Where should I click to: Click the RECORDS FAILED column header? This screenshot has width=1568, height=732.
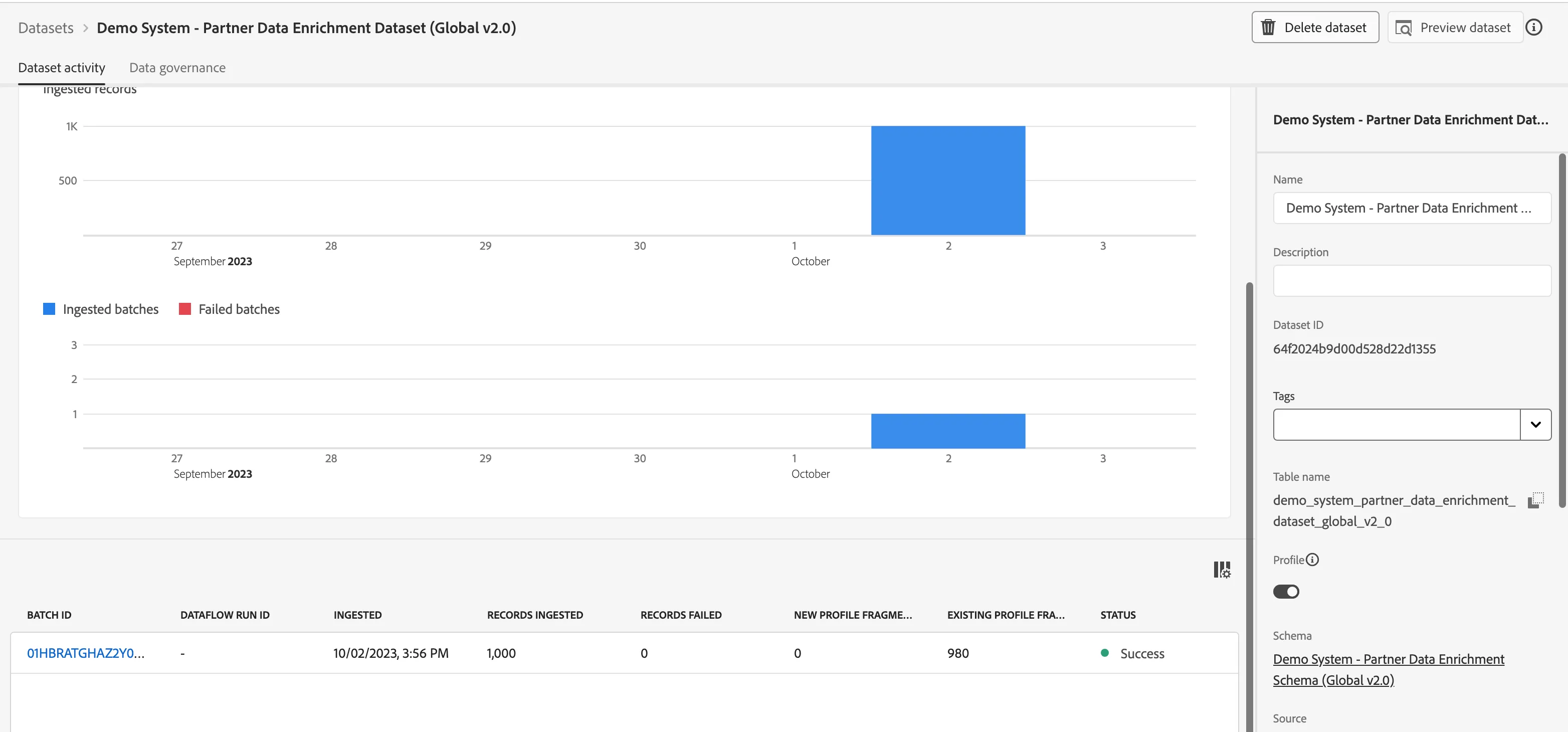pyautogui.click(x=681, y=615)
